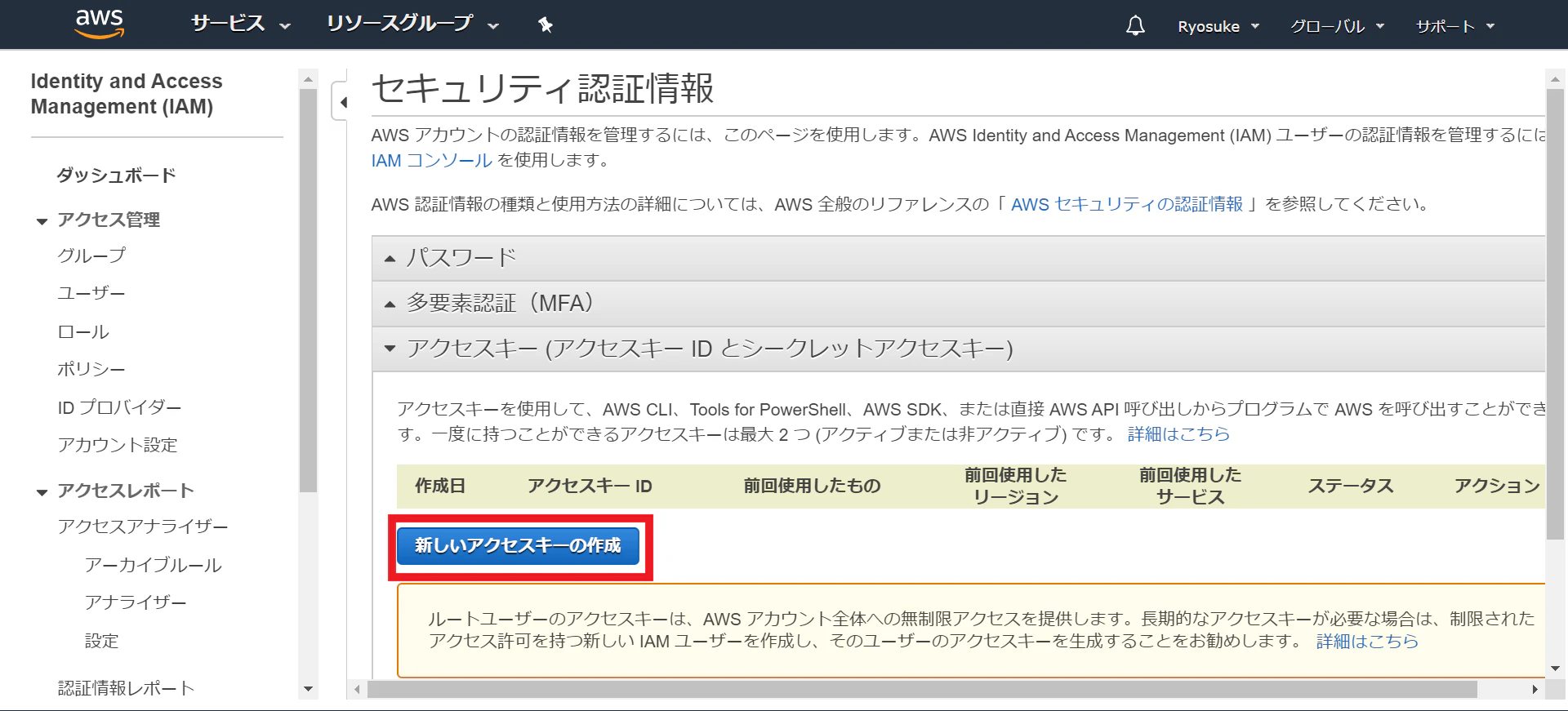Viewport: 1568px width, 711px height.
Task: Click the horizontal scrollbar right arrow
Action: coord(1535,690)
